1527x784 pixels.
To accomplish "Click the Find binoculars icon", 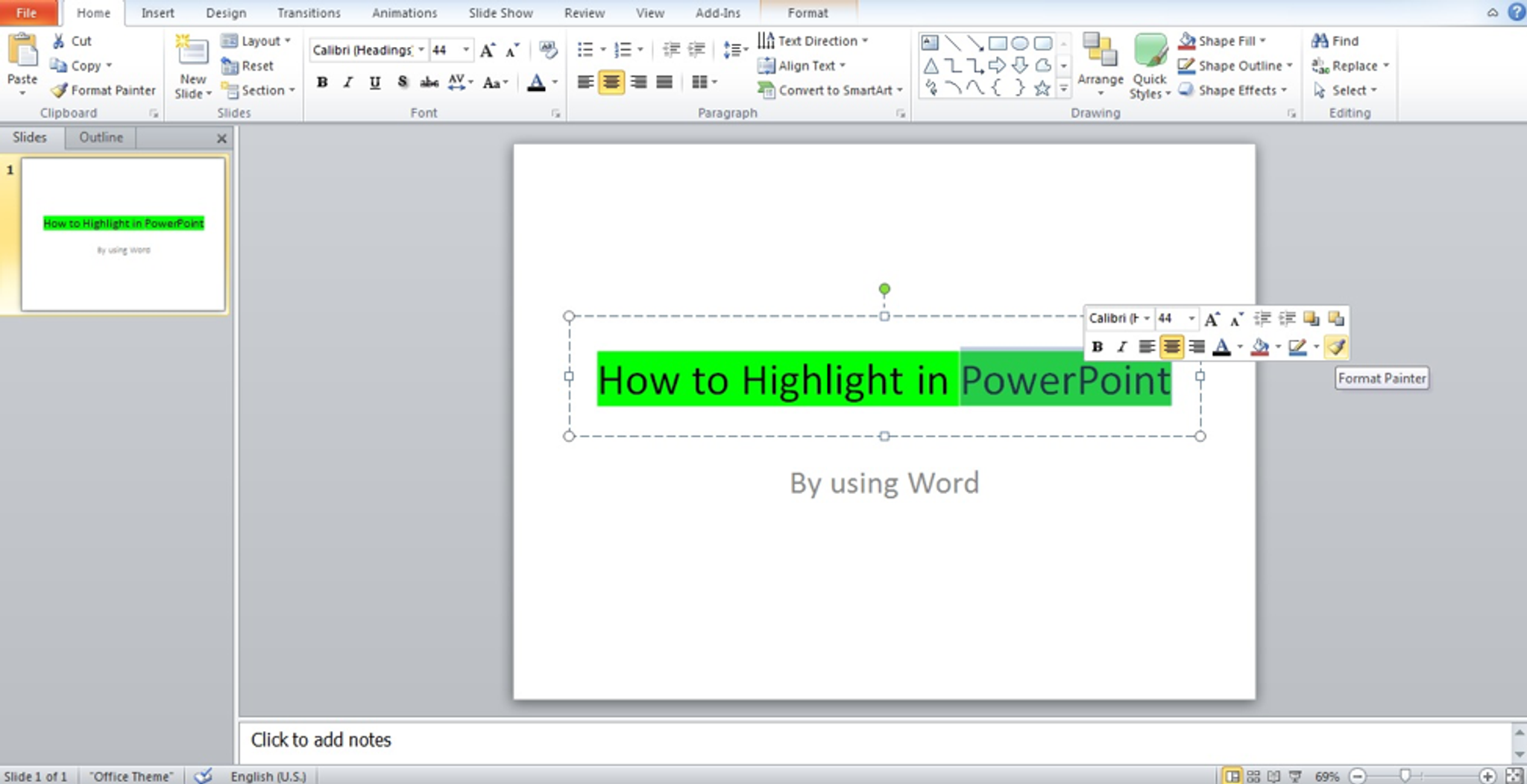I will (x=1320, y=41).
